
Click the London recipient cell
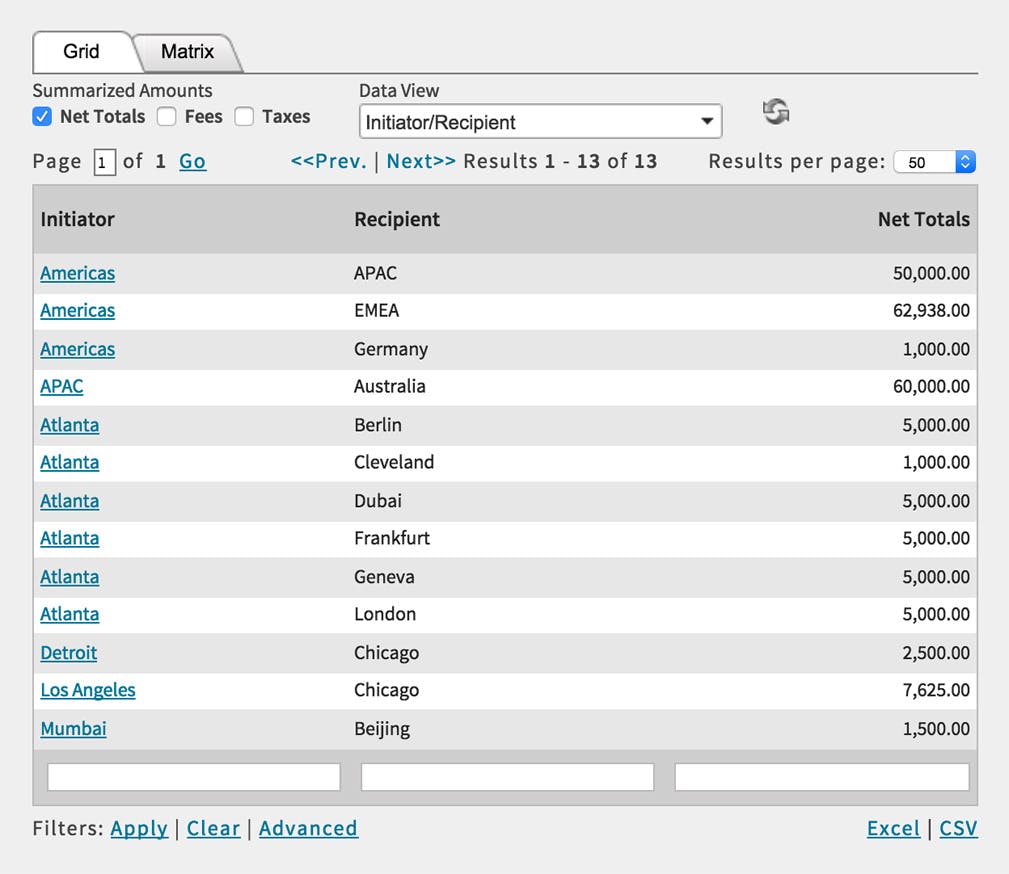(x=385, y=615)
